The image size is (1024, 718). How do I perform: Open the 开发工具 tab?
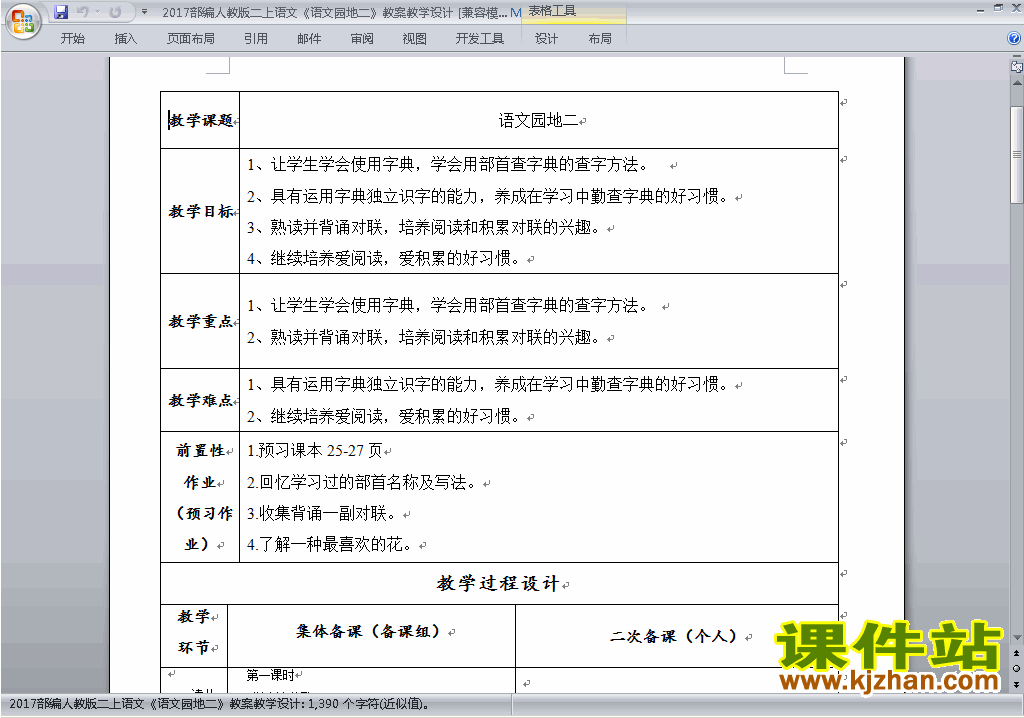click(480, 39)
